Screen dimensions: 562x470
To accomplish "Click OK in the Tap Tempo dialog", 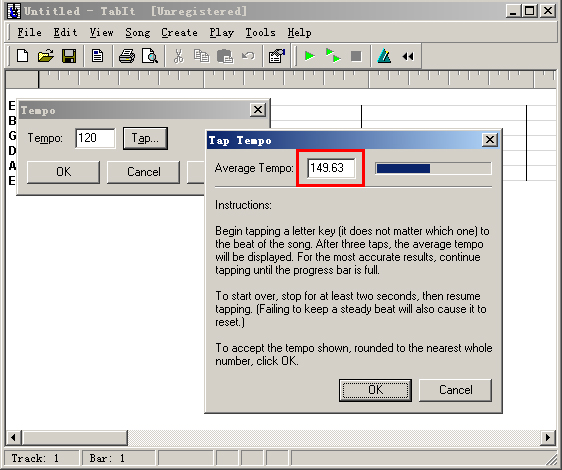I will coord(375,390).
